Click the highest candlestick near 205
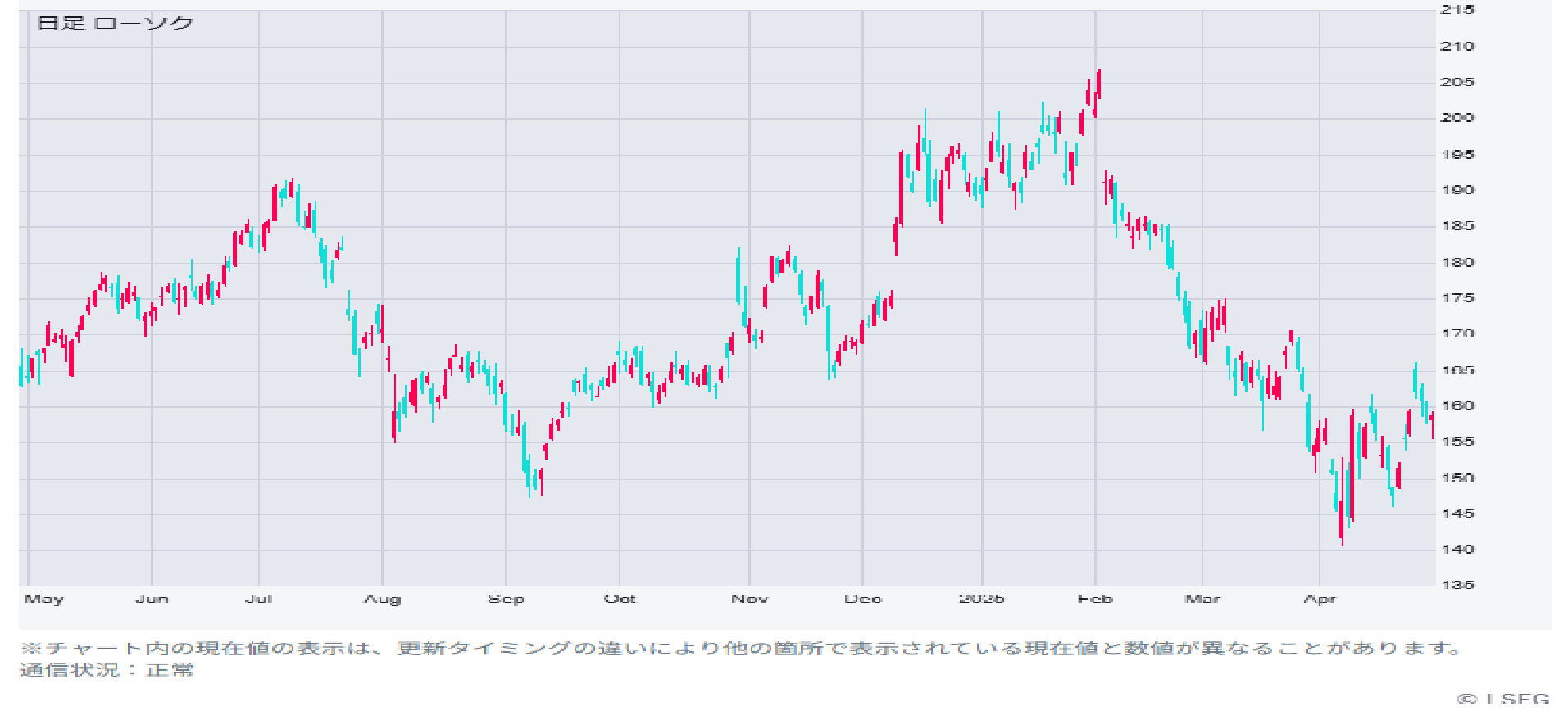Screen dimensions: 1568x720 1098,84
